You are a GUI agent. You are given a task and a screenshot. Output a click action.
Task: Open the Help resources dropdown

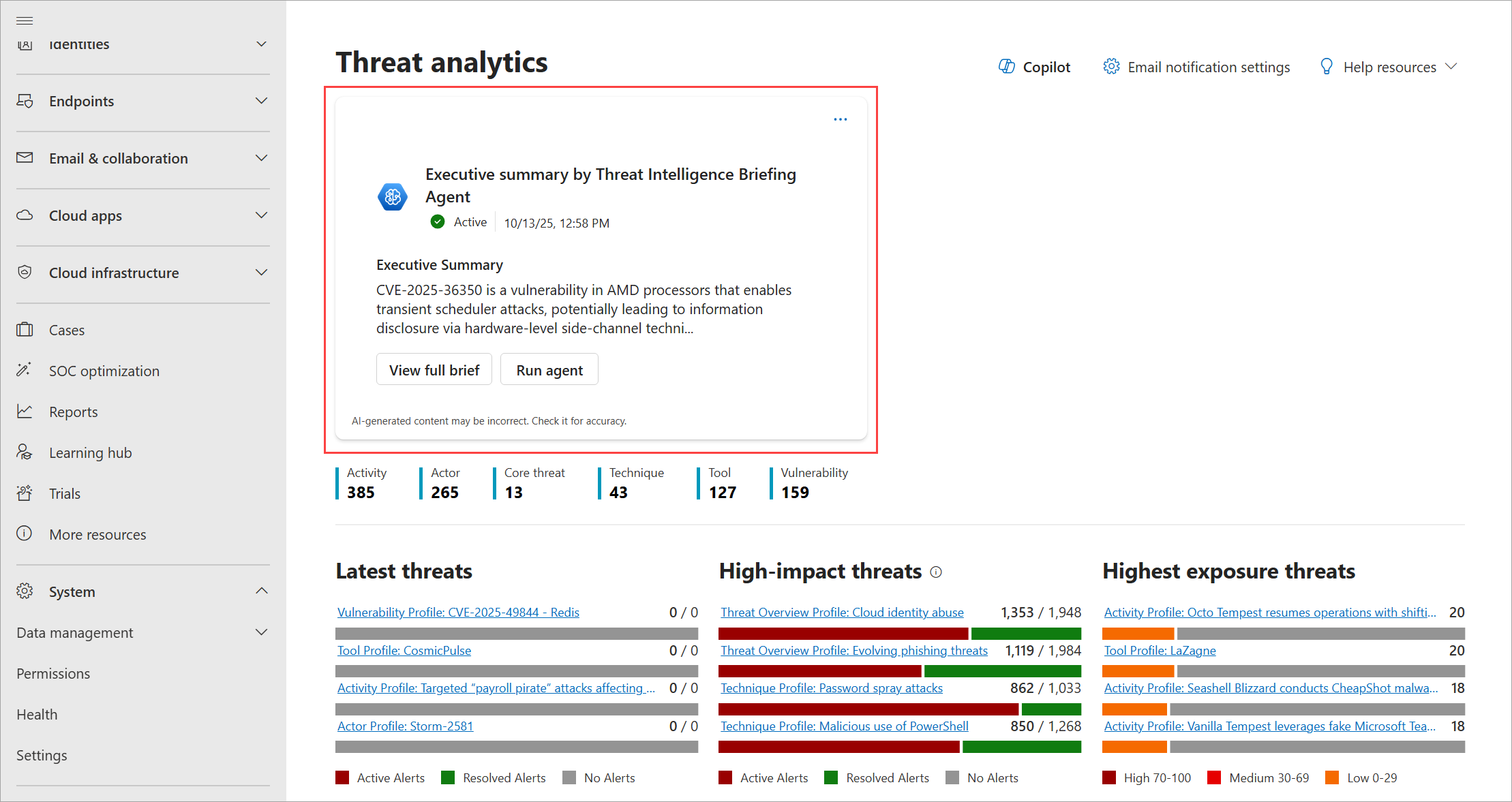coord(1389,67)
